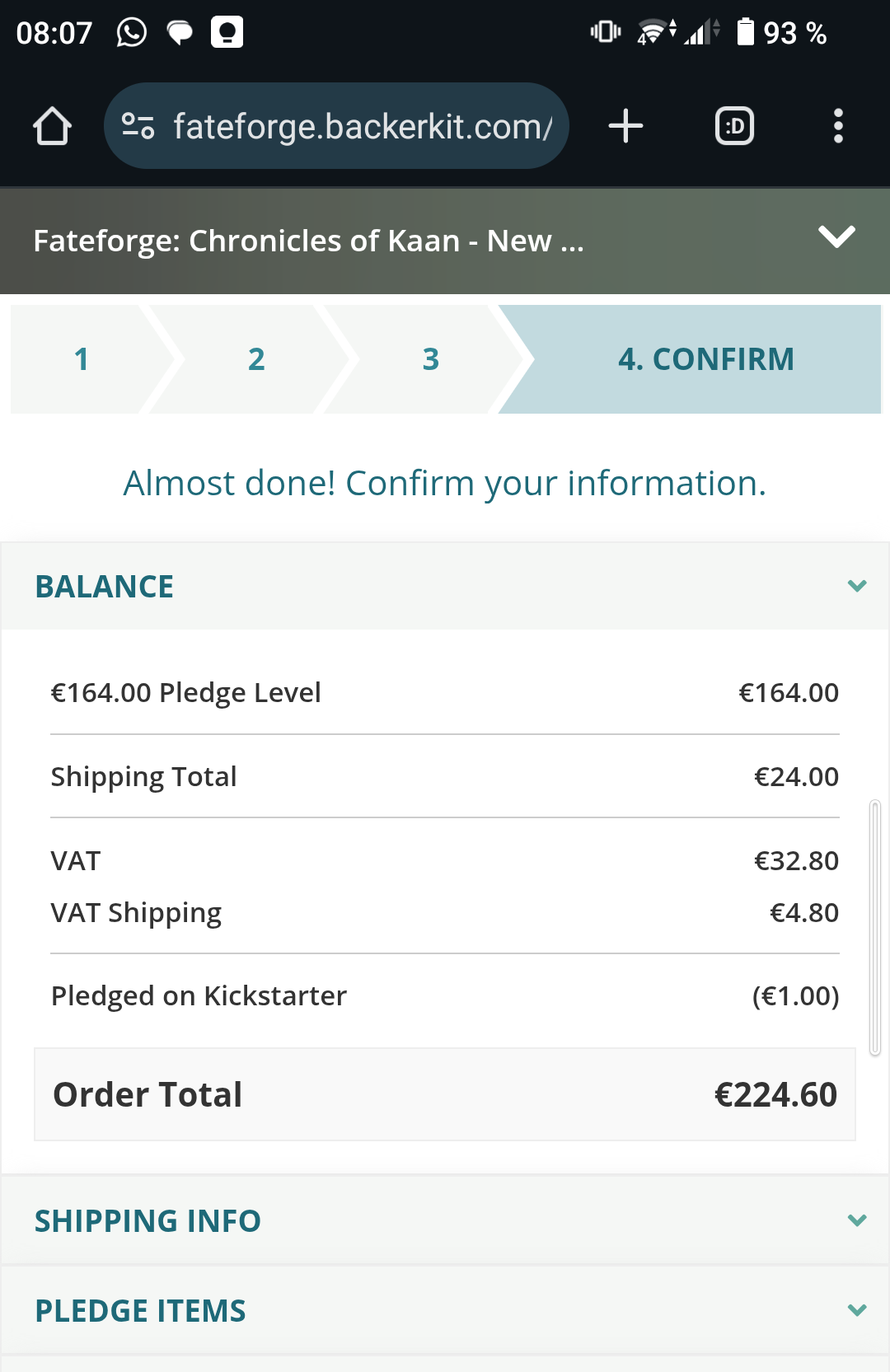Tap the Fateforge: Chronicles of Kaan title
The image size is (890, 1372).
pyautogui.click(x=309, y=241)
